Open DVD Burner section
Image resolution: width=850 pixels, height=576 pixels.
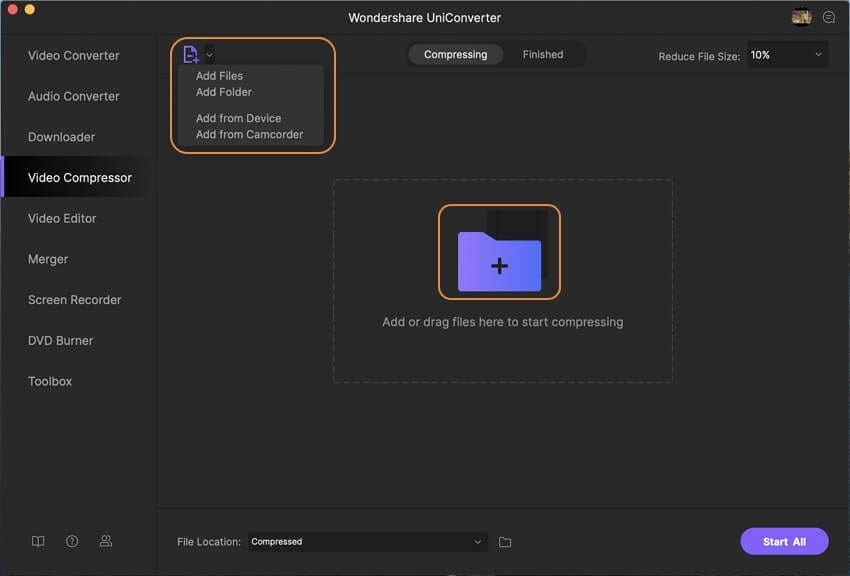[60, 340]
